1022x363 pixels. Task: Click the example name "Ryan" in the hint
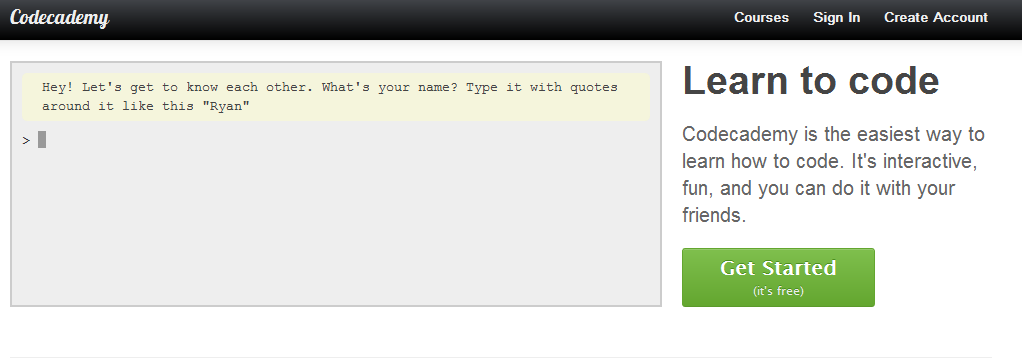click(x=226, y=106)
